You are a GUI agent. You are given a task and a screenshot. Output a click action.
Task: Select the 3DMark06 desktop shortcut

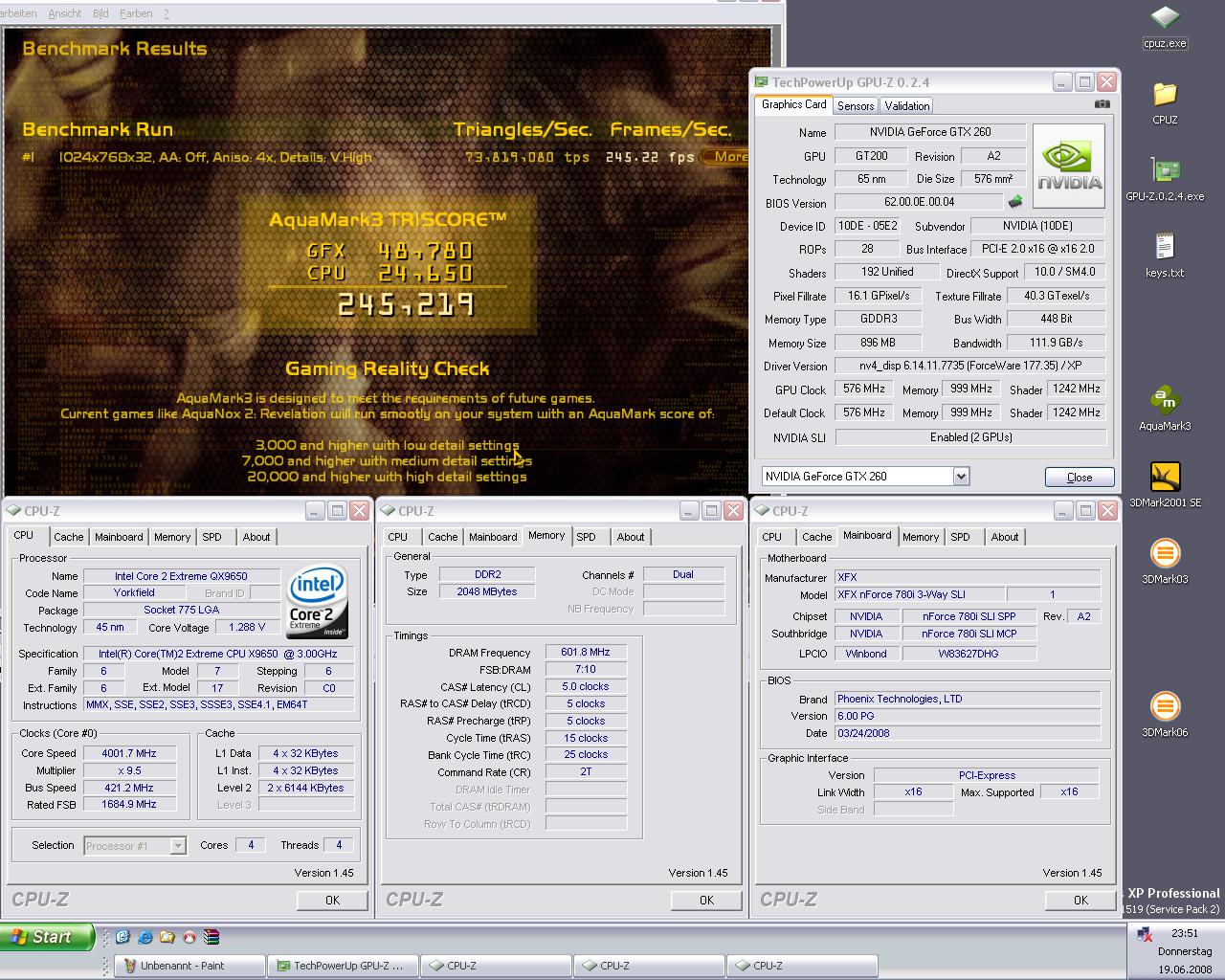(1165, 715)
